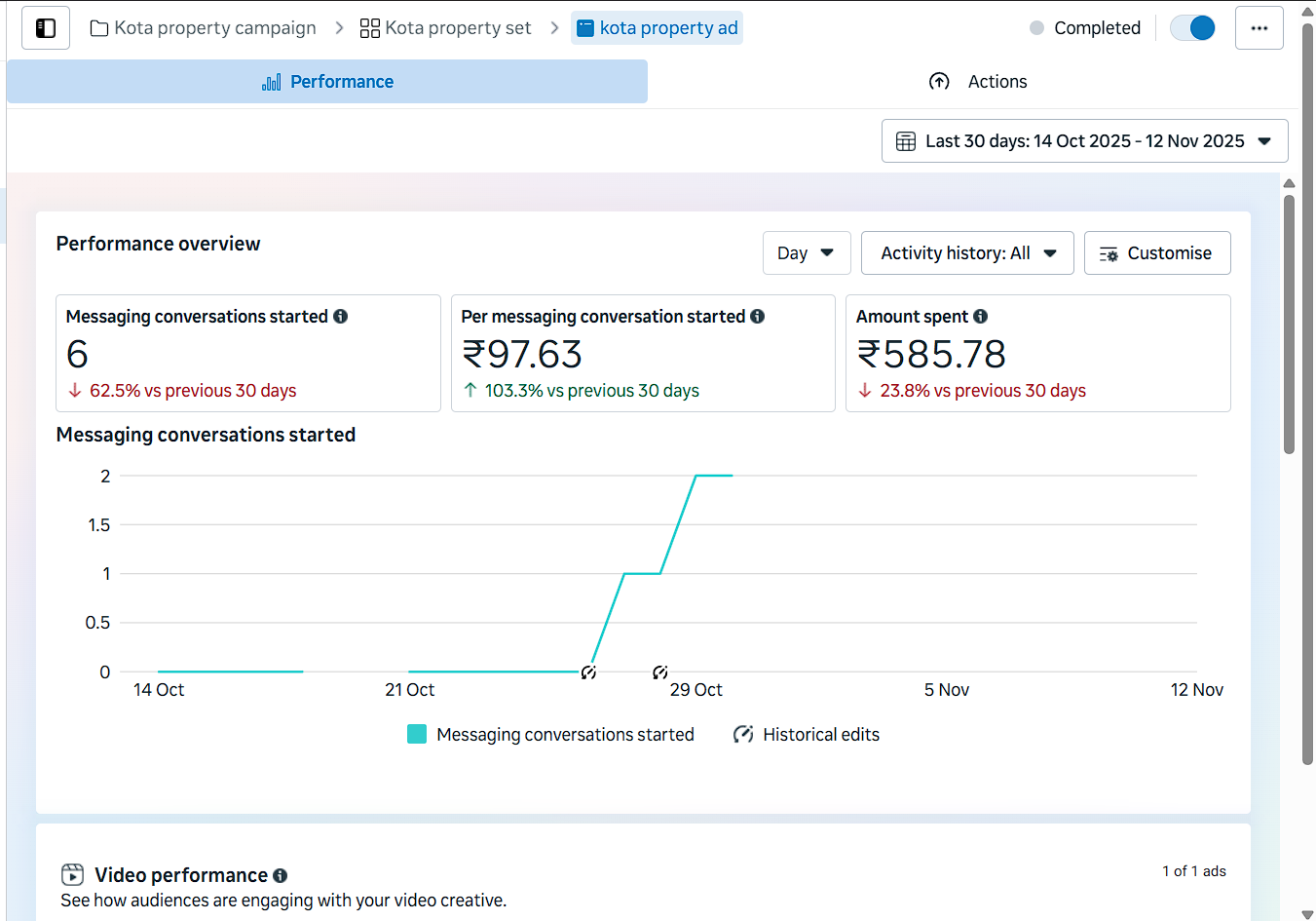Expand Activity history: All dropdown
The height and width of the screenshot is (921, 1316).
[x=967, y=253]
